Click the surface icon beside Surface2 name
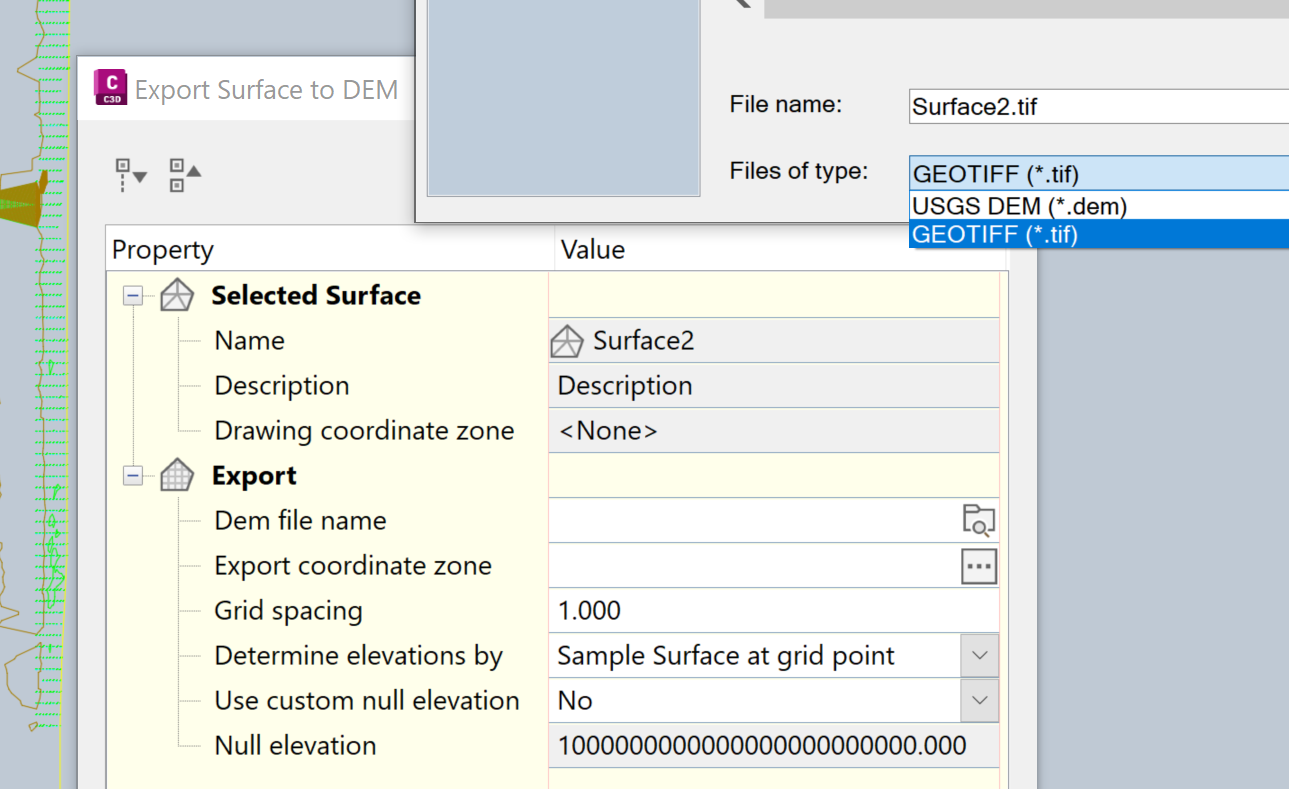The width and height of the screenshot is (1289, 789). coord(567,340)
